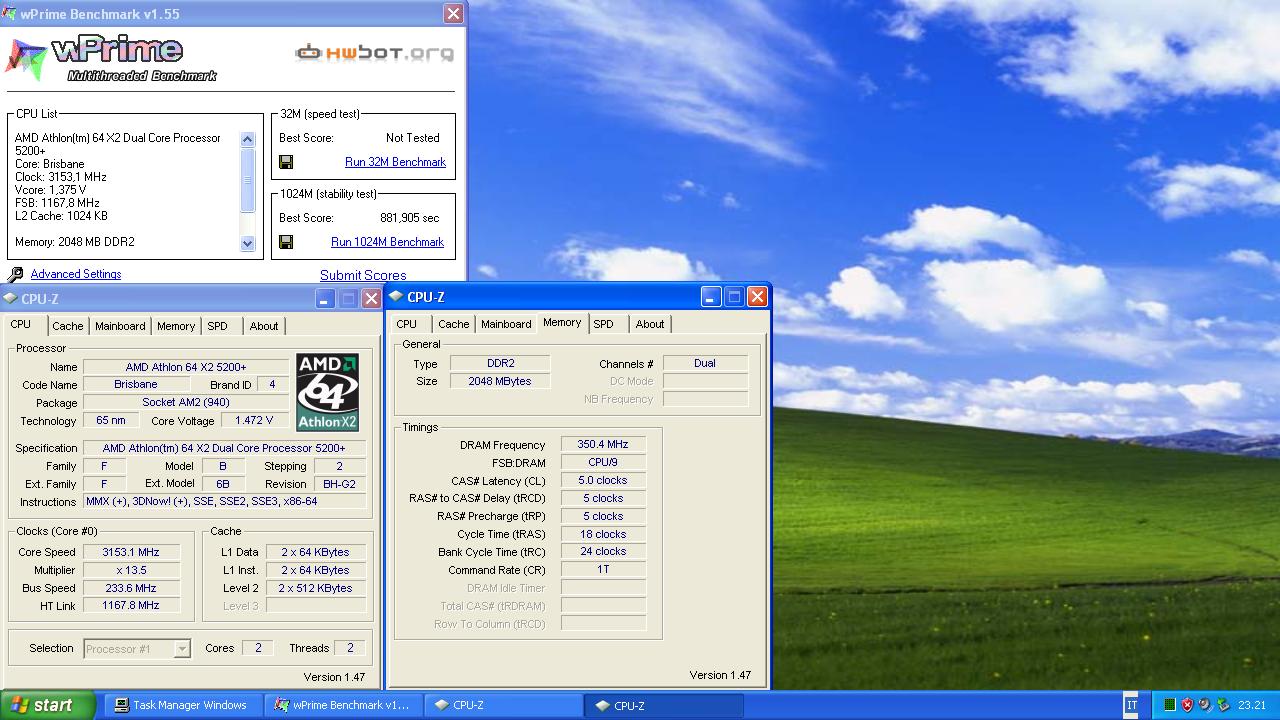
Task: Click the Submit Scores link
Action: coord(363,275)
